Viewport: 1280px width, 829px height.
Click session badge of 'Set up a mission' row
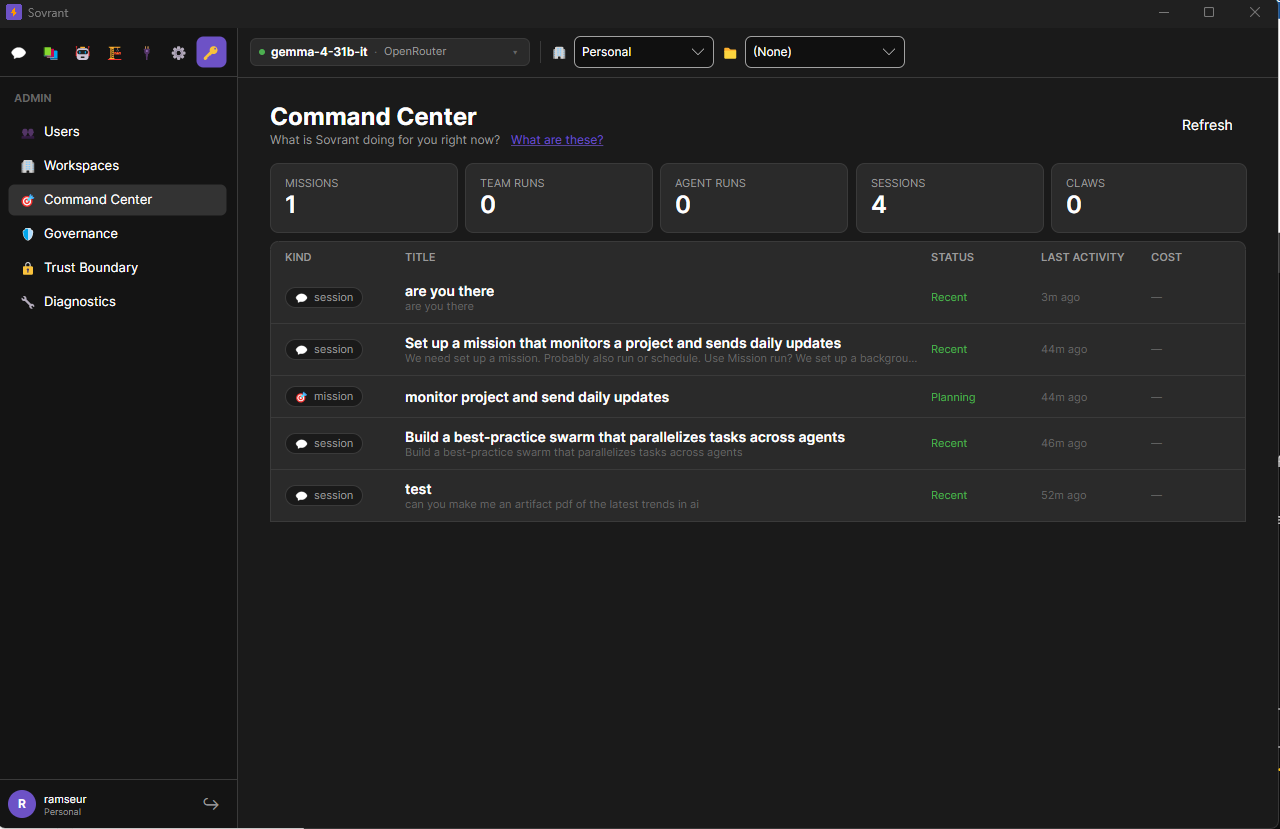click(324, 349)
